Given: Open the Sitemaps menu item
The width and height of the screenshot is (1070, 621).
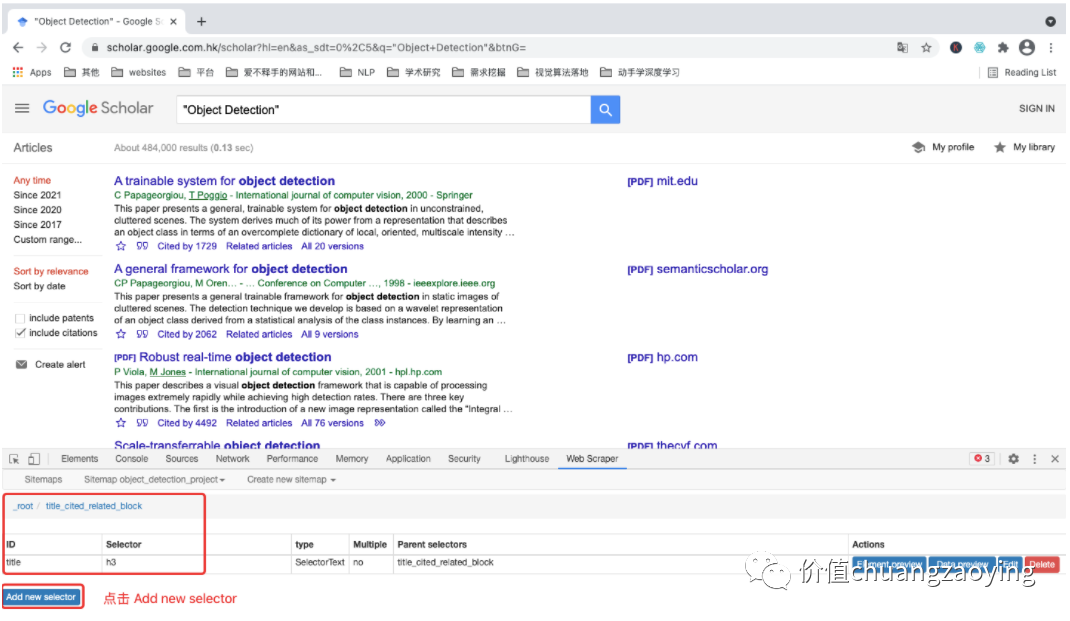Looking at the screenshot, I should pyautogui.click(x=43, y=480).
